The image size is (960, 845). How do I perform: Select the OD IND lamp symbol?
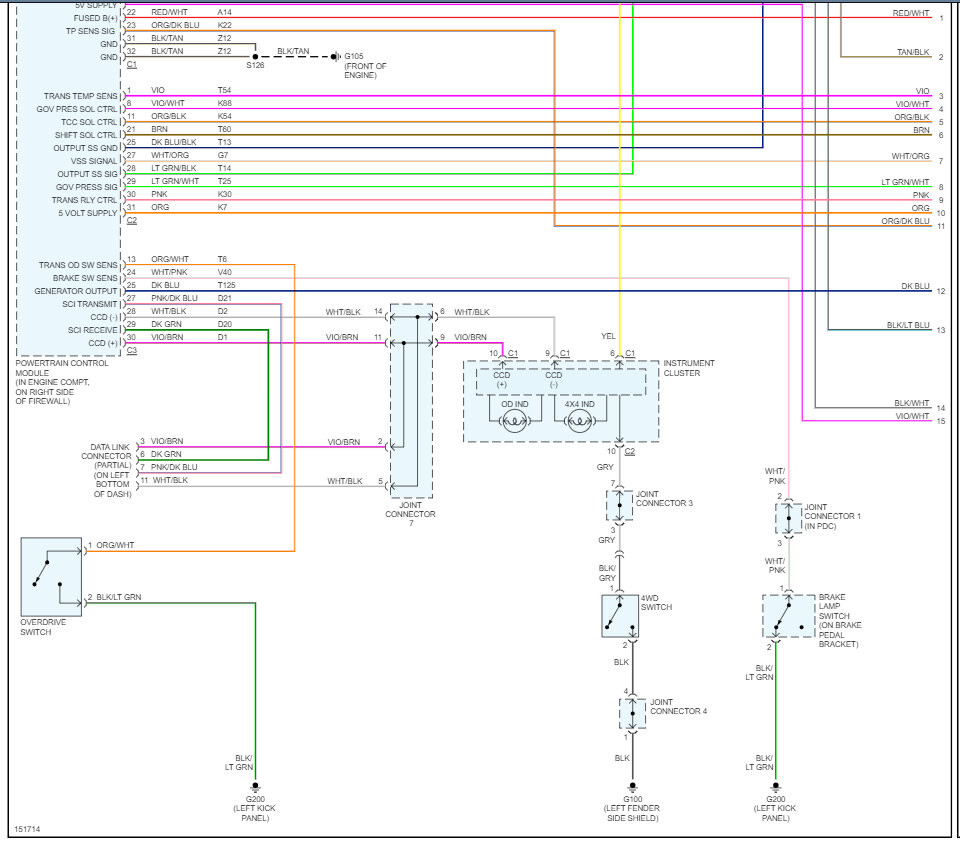pyautogui.click(x=515, y=421)
